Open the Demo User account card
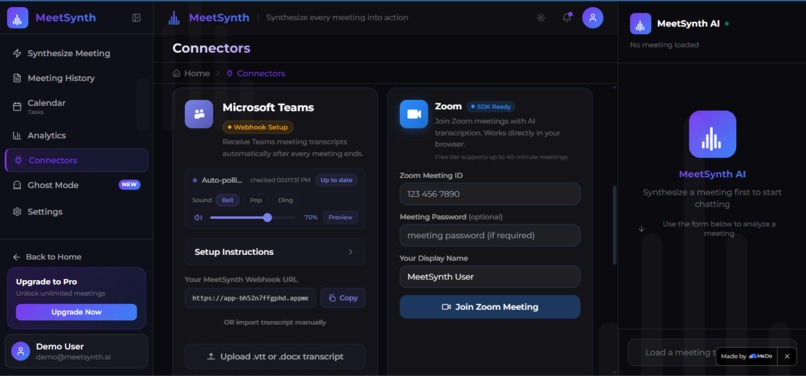This screenshot has width=806, height=376. [x=76, y=351]
